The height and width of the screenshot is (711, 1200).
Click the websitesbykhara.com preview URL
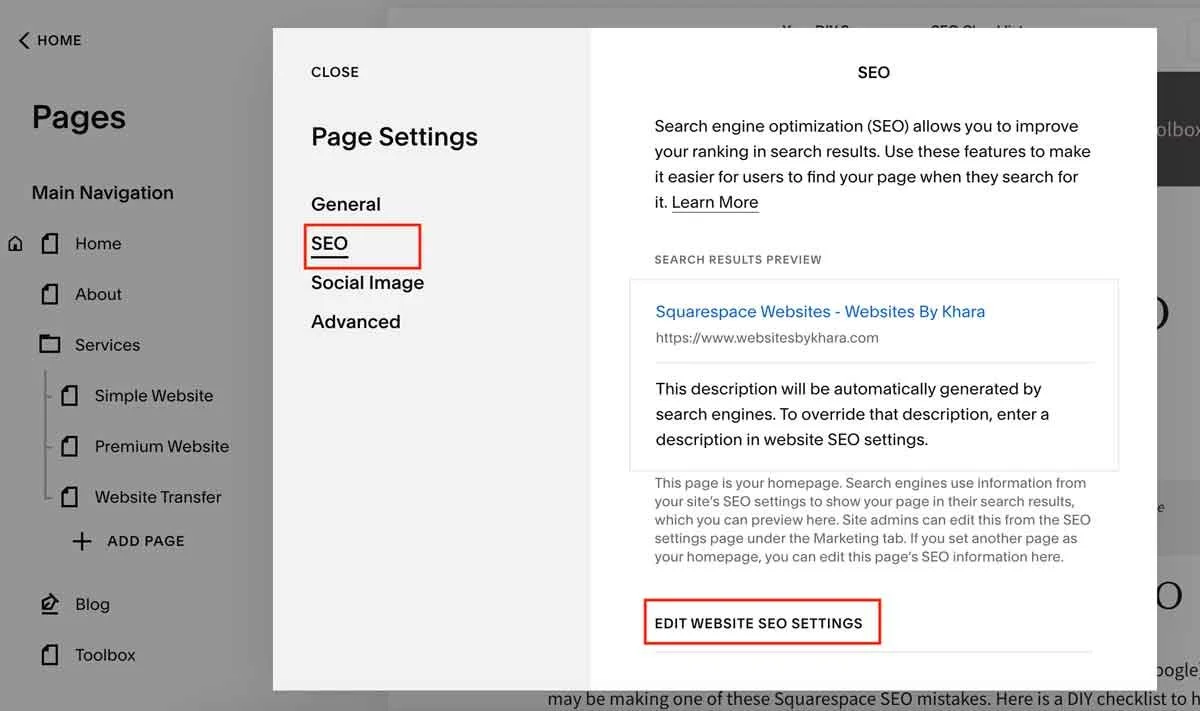[x=767, y=338]
